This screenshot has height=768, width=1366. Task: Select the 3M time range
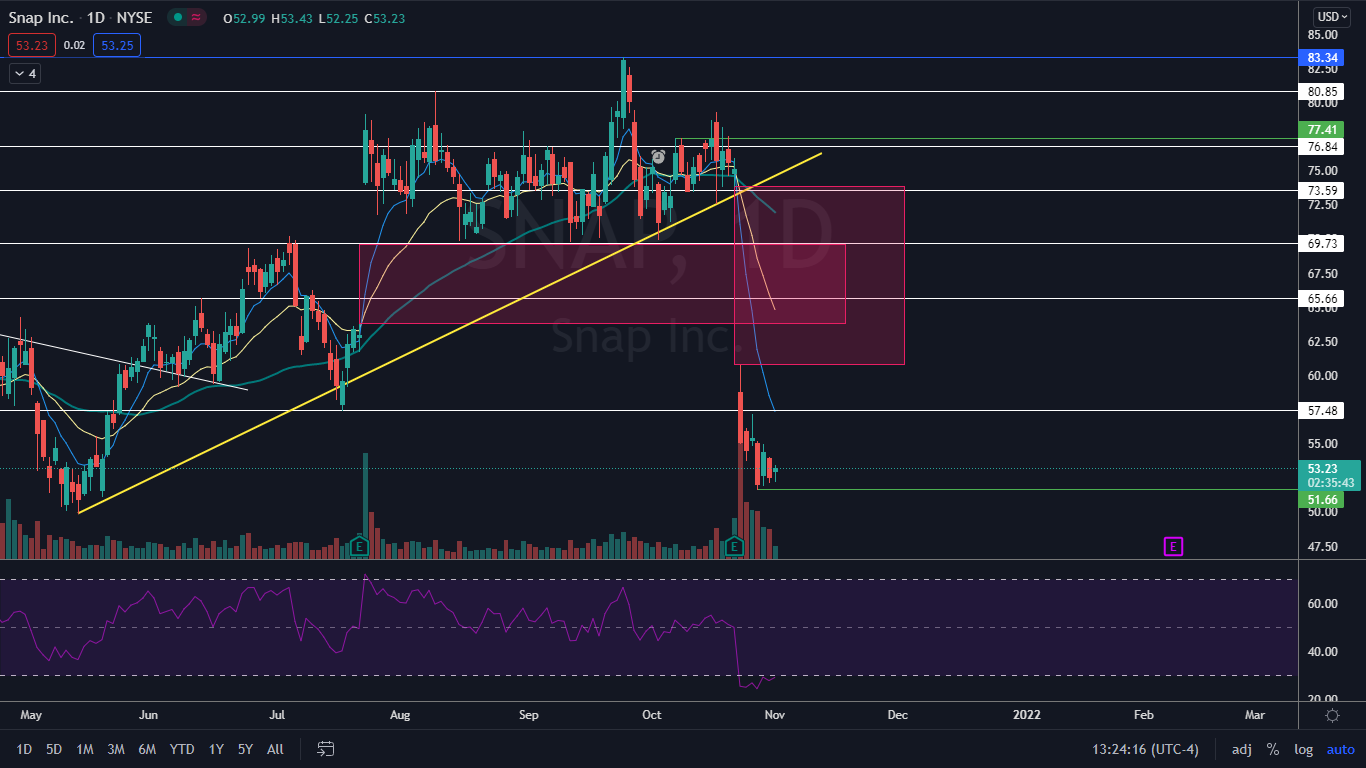click(116, 749)
